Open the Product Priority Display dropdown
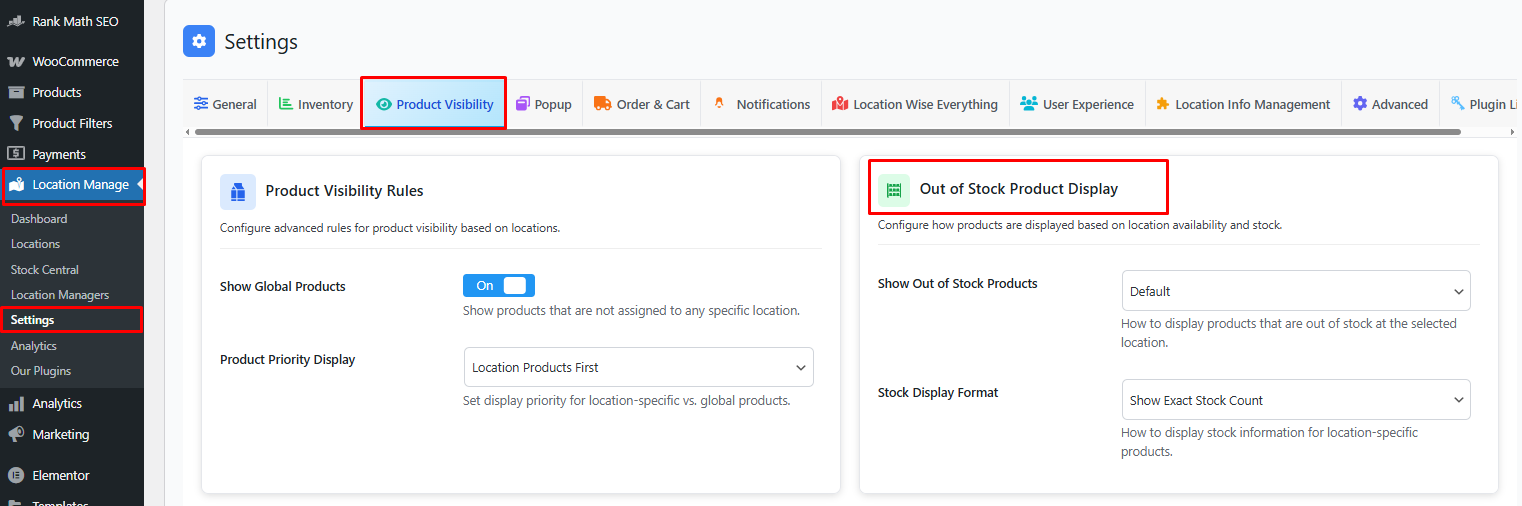The image size is (1522, 506). 639,367
